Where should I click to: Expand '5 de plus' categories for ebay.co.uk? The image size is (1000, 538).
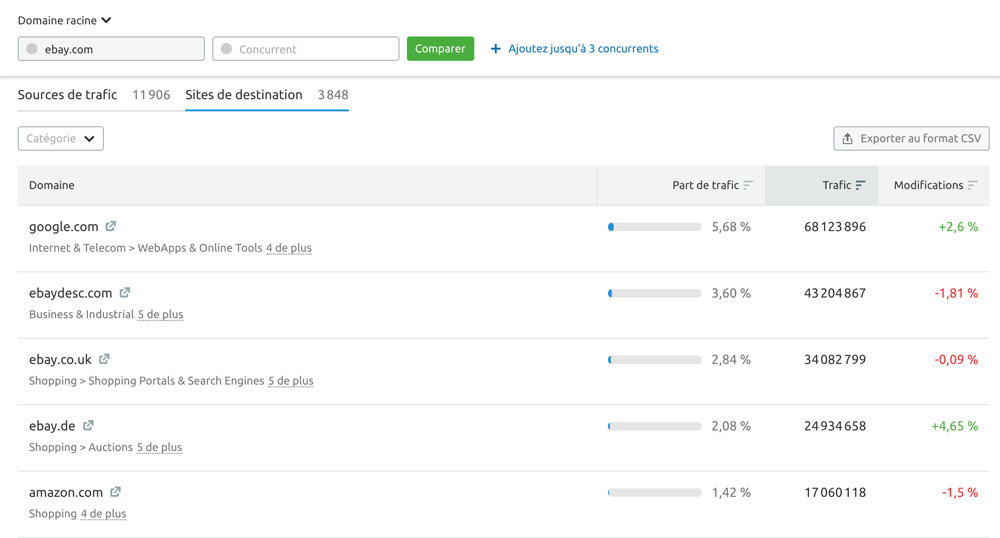pyautogui.click(x=291, y=381)
